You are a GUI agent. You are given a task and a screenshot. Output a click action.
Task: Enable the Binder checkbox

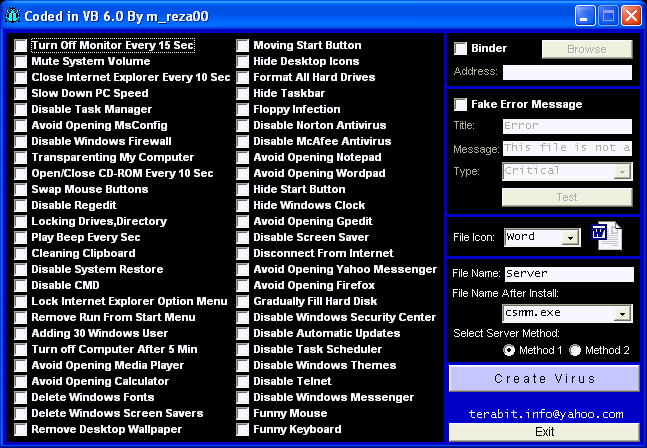click(461, 48)
